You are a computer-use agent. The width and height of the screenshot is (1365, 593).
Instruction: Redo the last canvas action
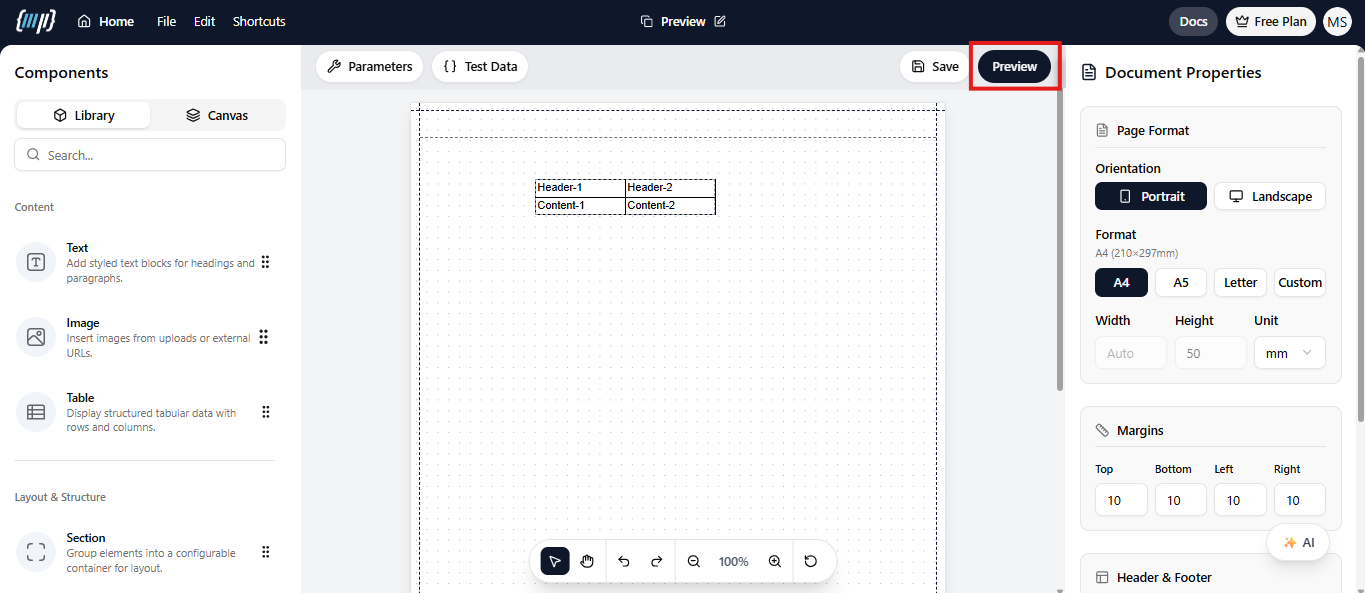[x=657, y=561]
